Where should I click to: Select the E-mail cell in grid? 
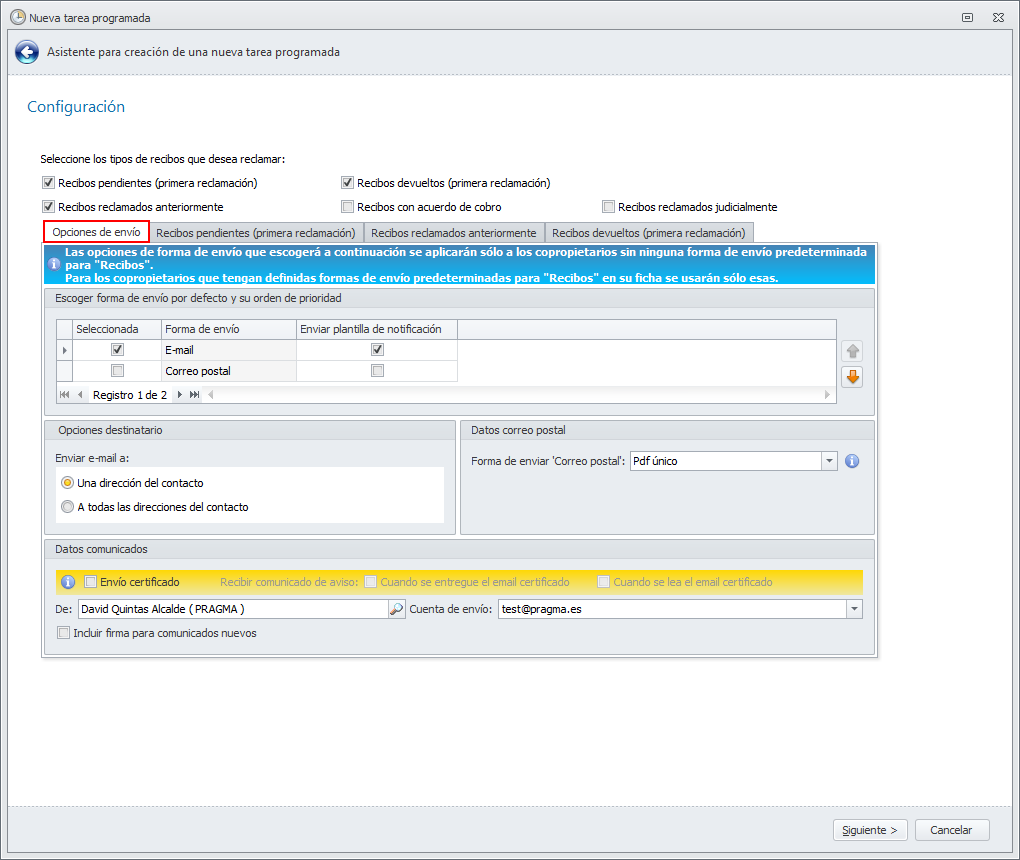tap(228, 350)
